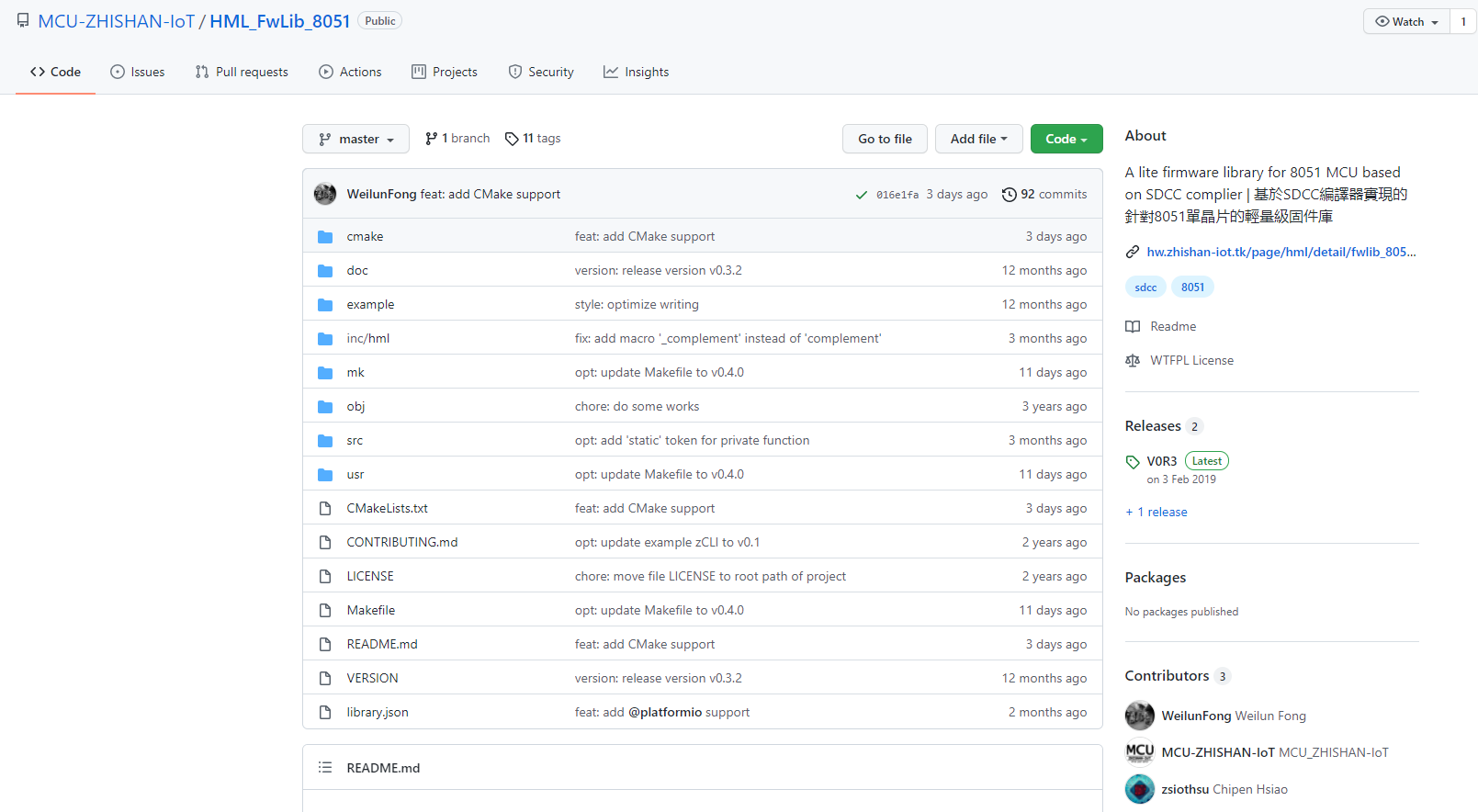Open the HML_FwLib_8051 repository title link

[x=280, y=21]
